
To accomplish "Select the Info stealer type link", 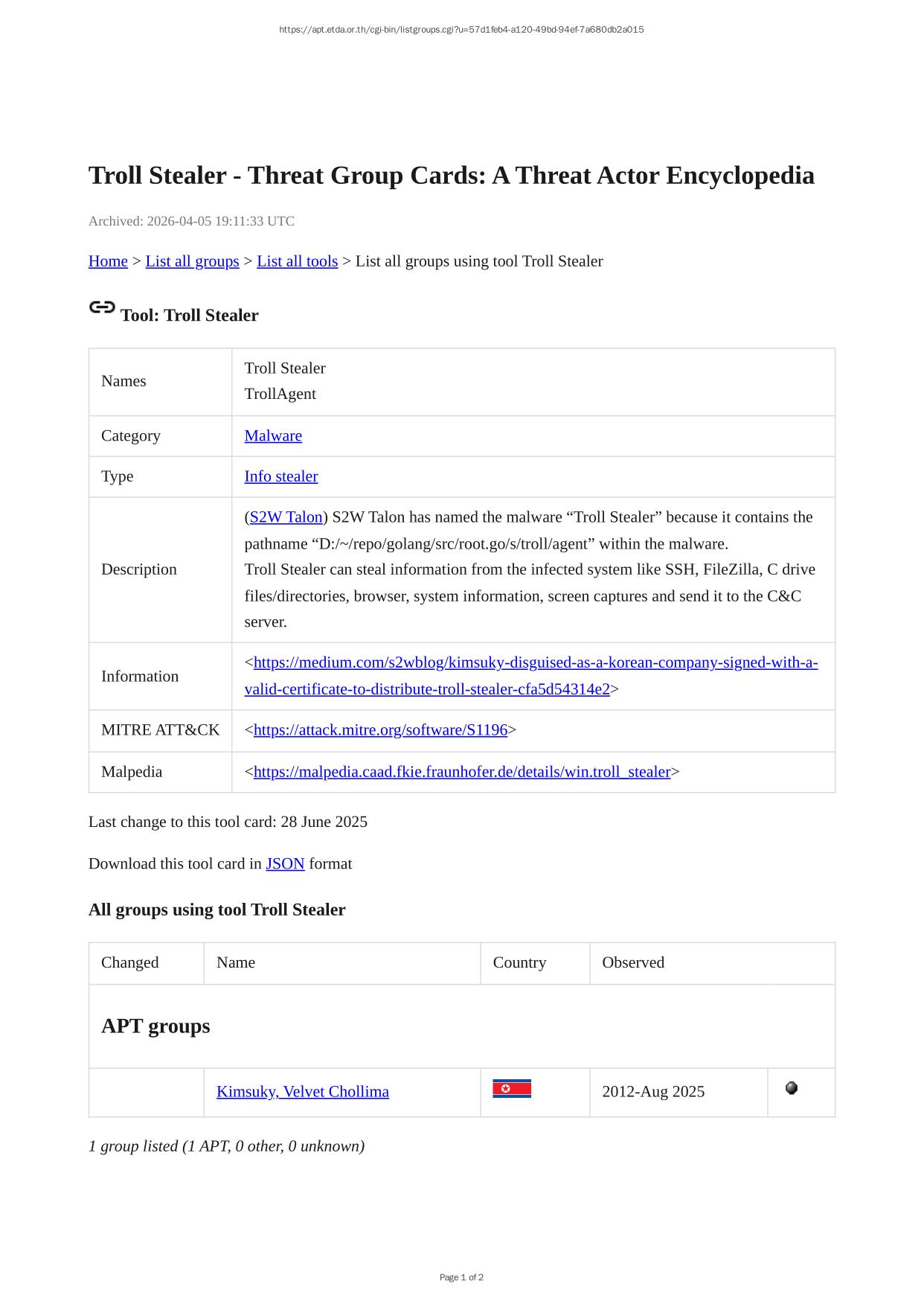I will tap(280, 476).
